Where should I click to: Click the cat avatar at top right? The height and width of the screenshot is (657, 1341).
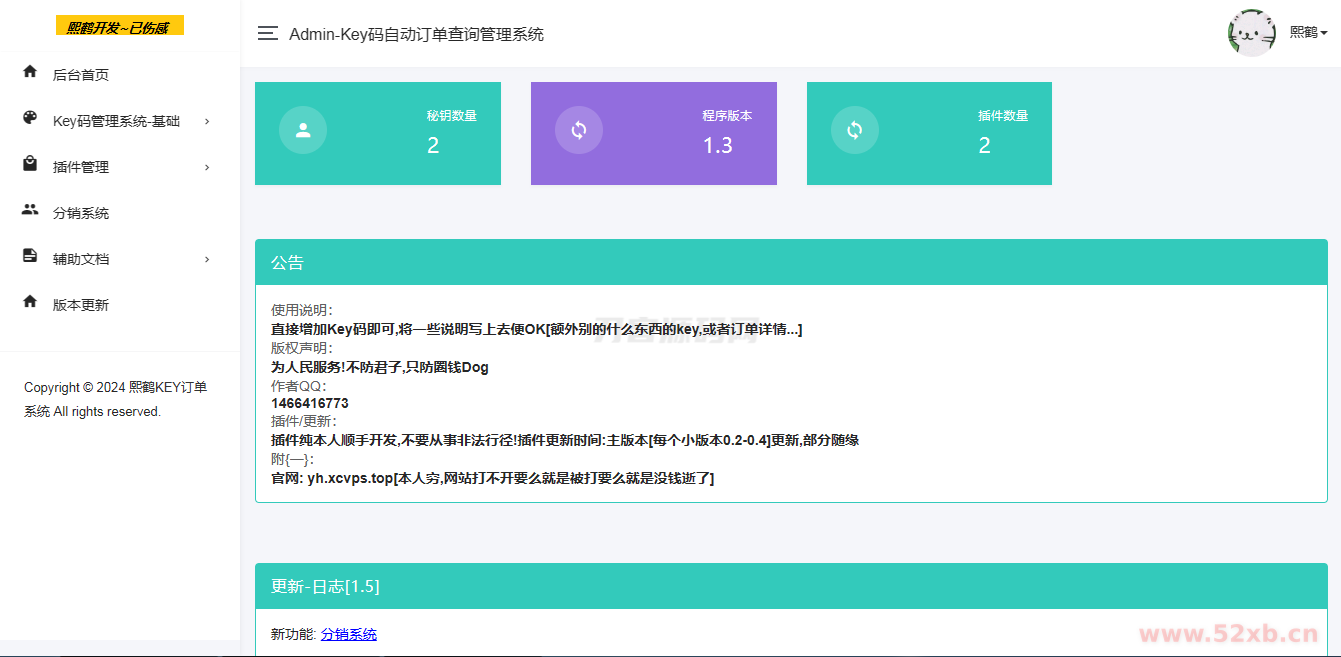point(1252,32)
